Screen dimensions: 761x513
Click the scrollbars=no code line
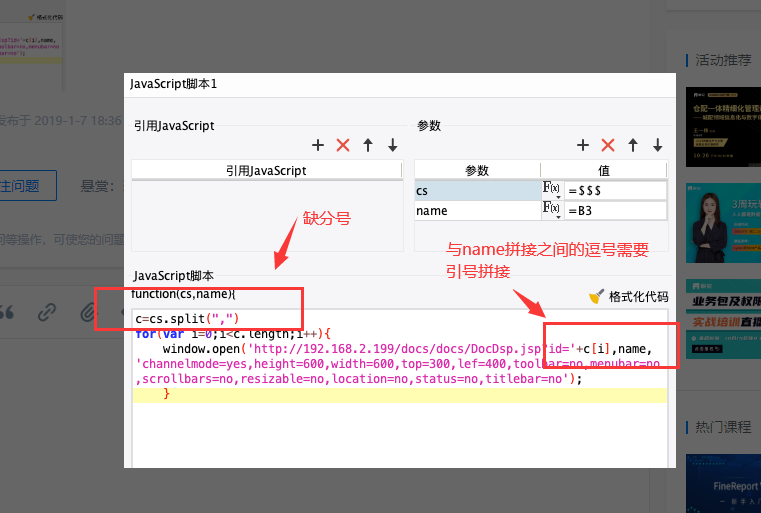(x=359, y=379)
